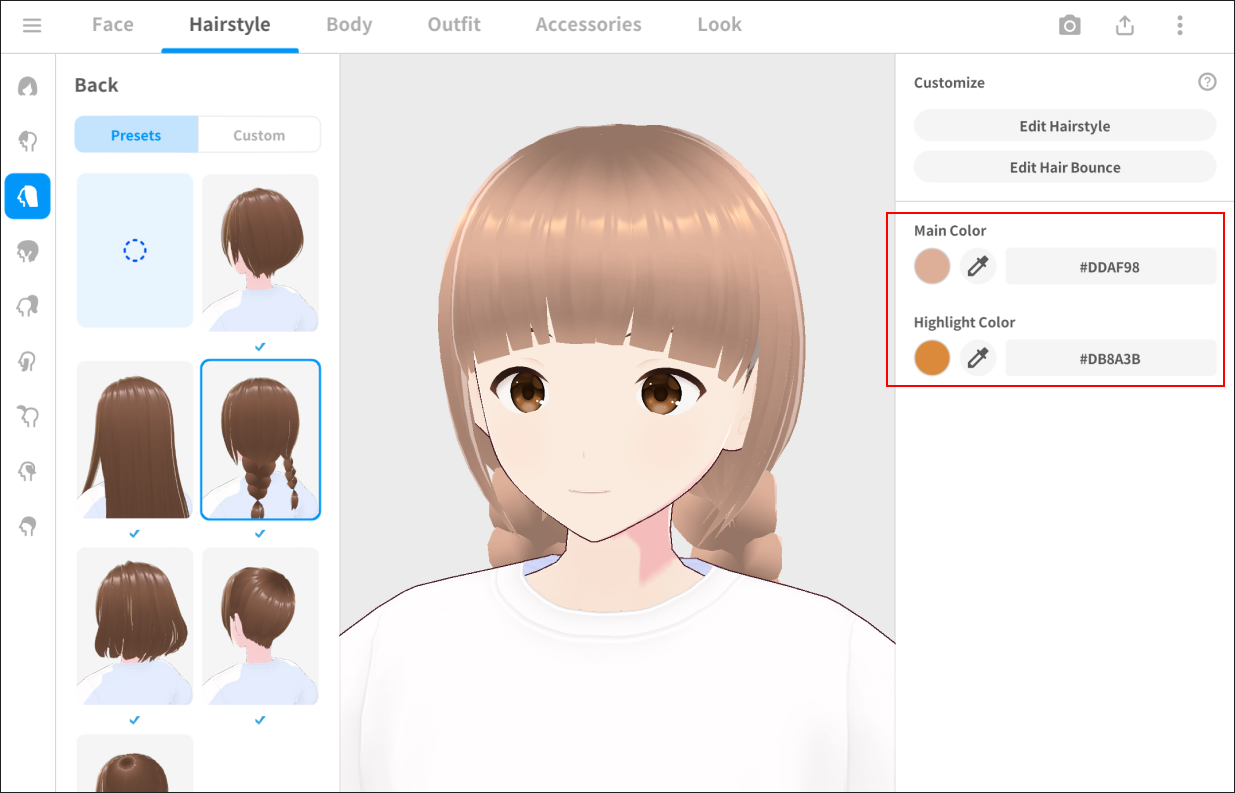The width and height of the screenshot is (1235, 793).
Task: Switch to the Presets list
Action: 136,135
